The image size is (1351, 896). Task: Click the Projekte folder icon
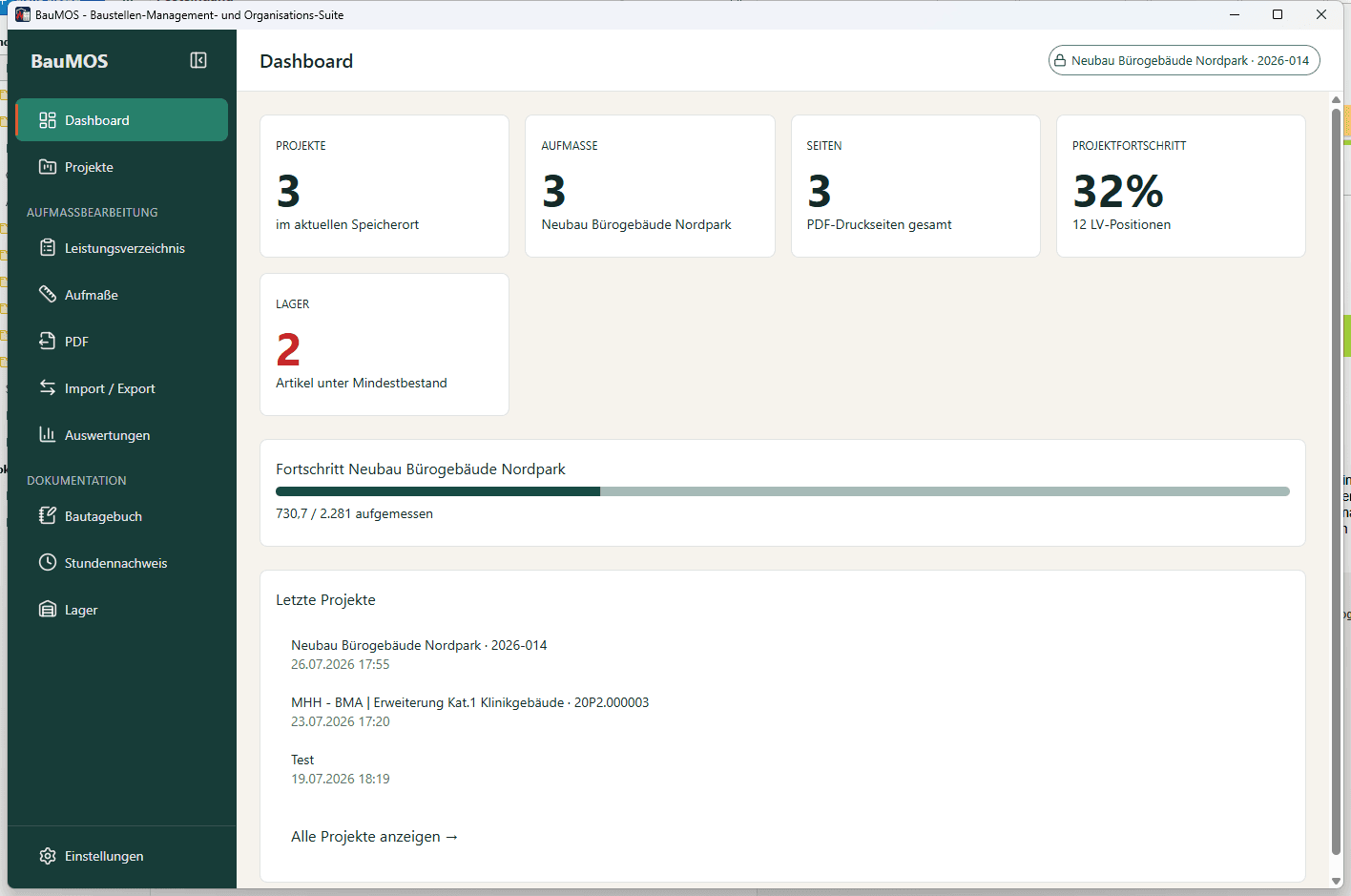point(48,167)
